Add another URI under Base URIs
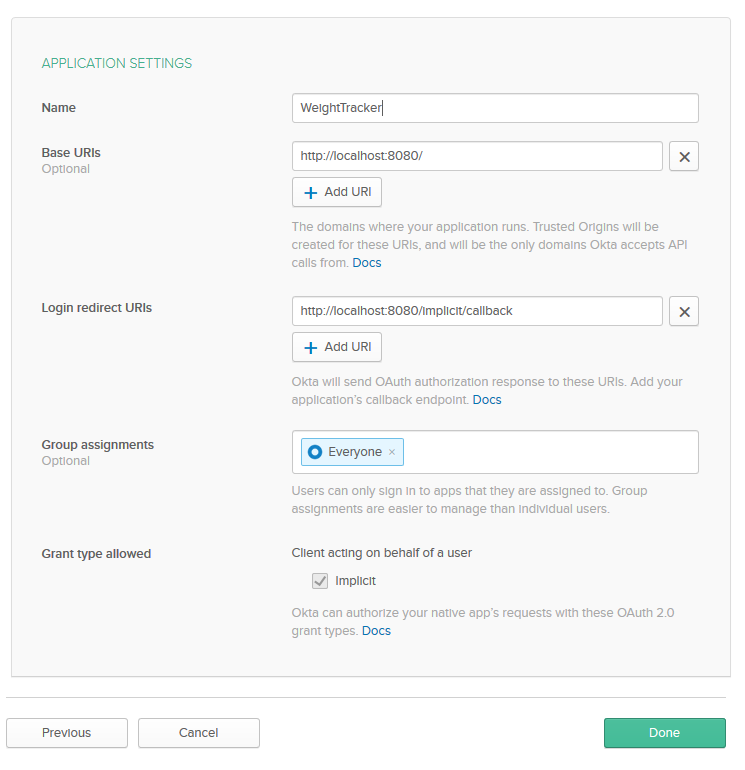745x770 pixels. coord(337,192)
